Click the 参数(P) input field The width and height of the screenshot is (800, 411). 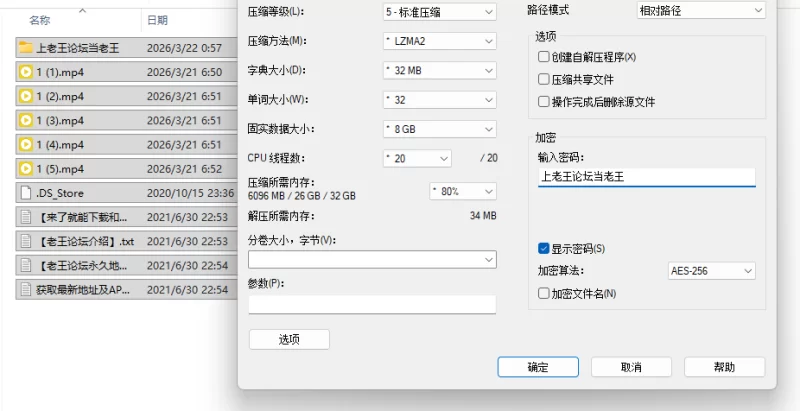pos(372,304)
